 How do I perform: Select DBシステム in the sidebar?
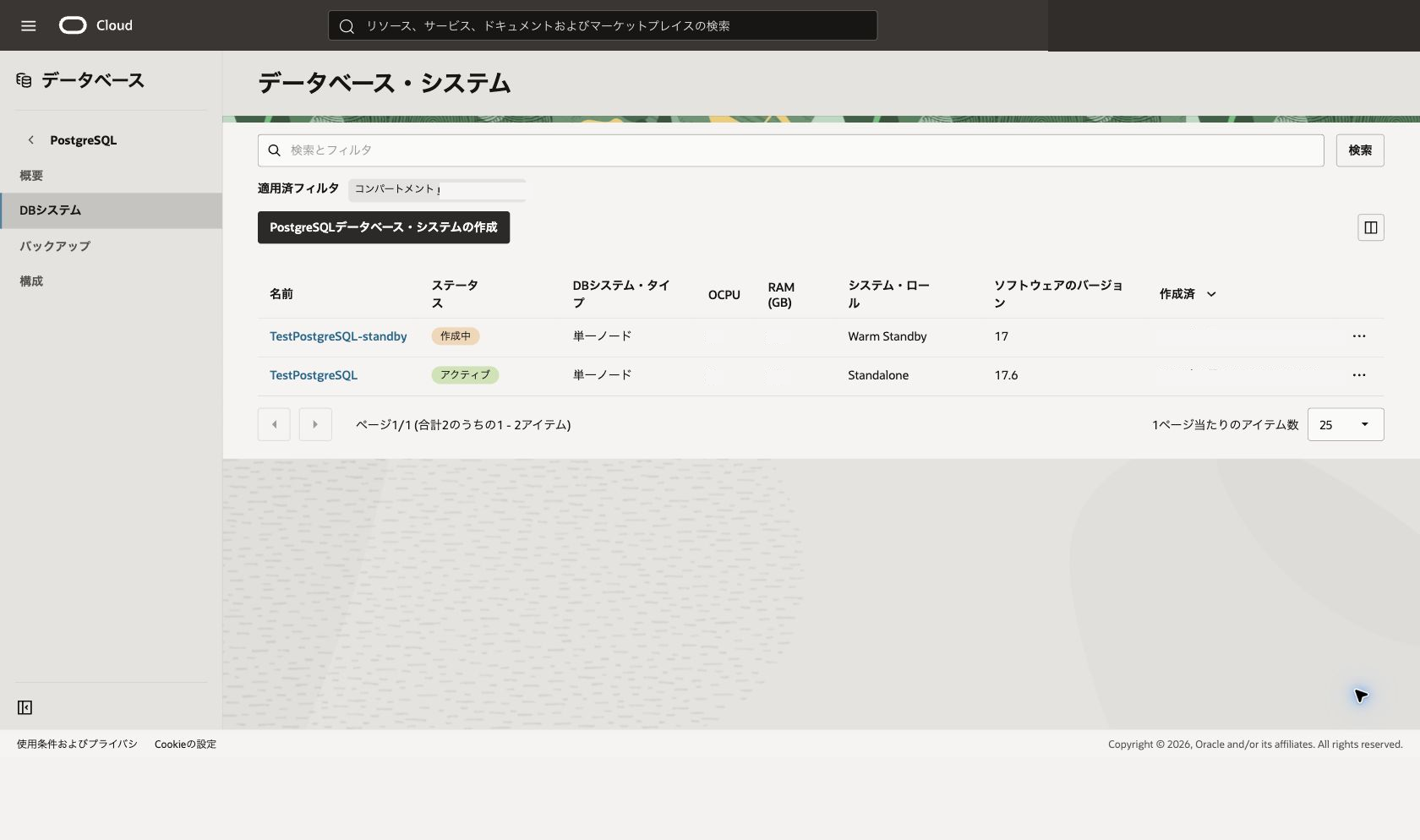point(111,210)
